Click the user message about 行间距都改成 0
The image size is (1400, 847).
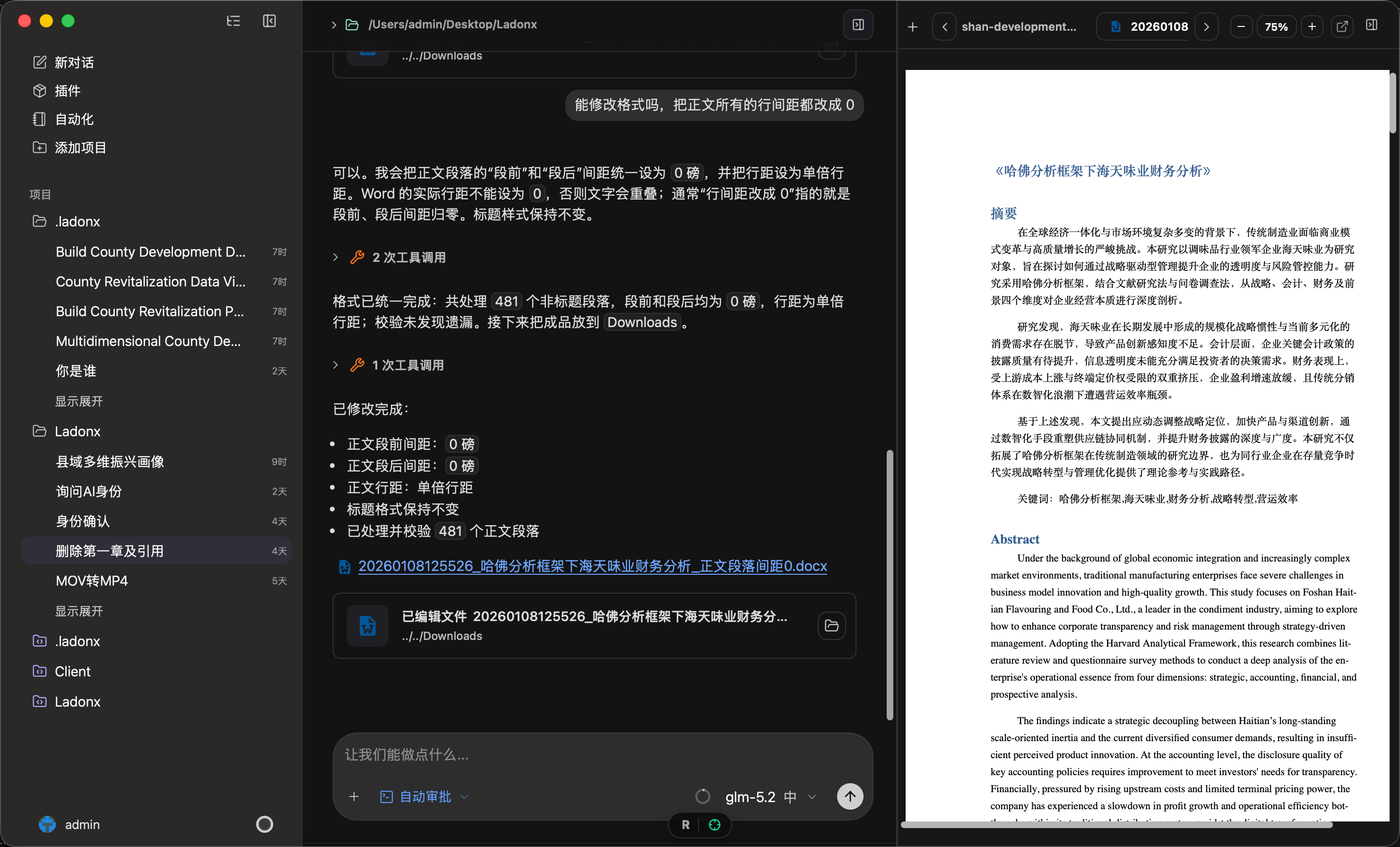pyautogui.click(x=714, y=105)
